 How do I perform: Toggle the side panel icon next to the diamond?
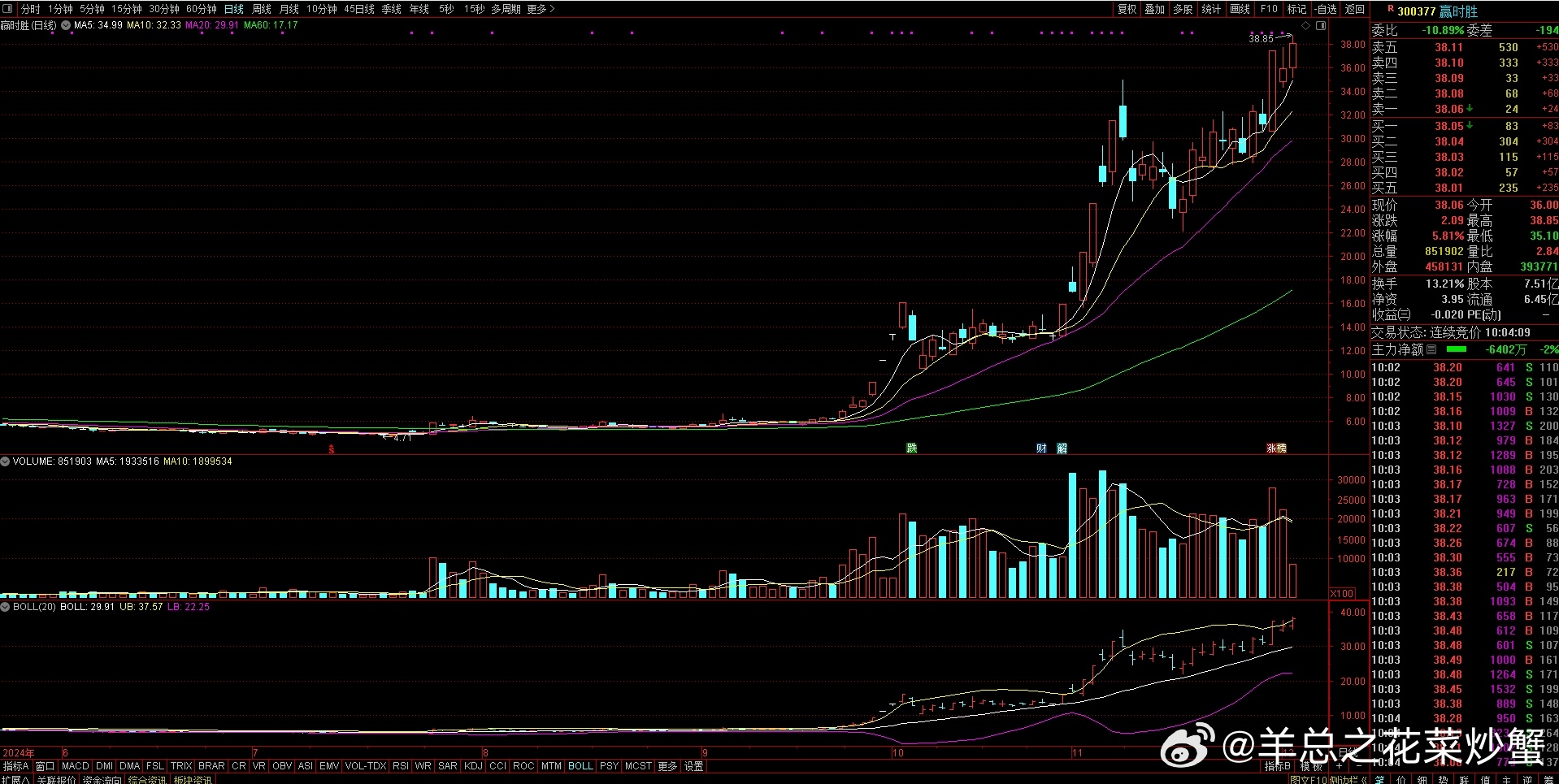1321,26
